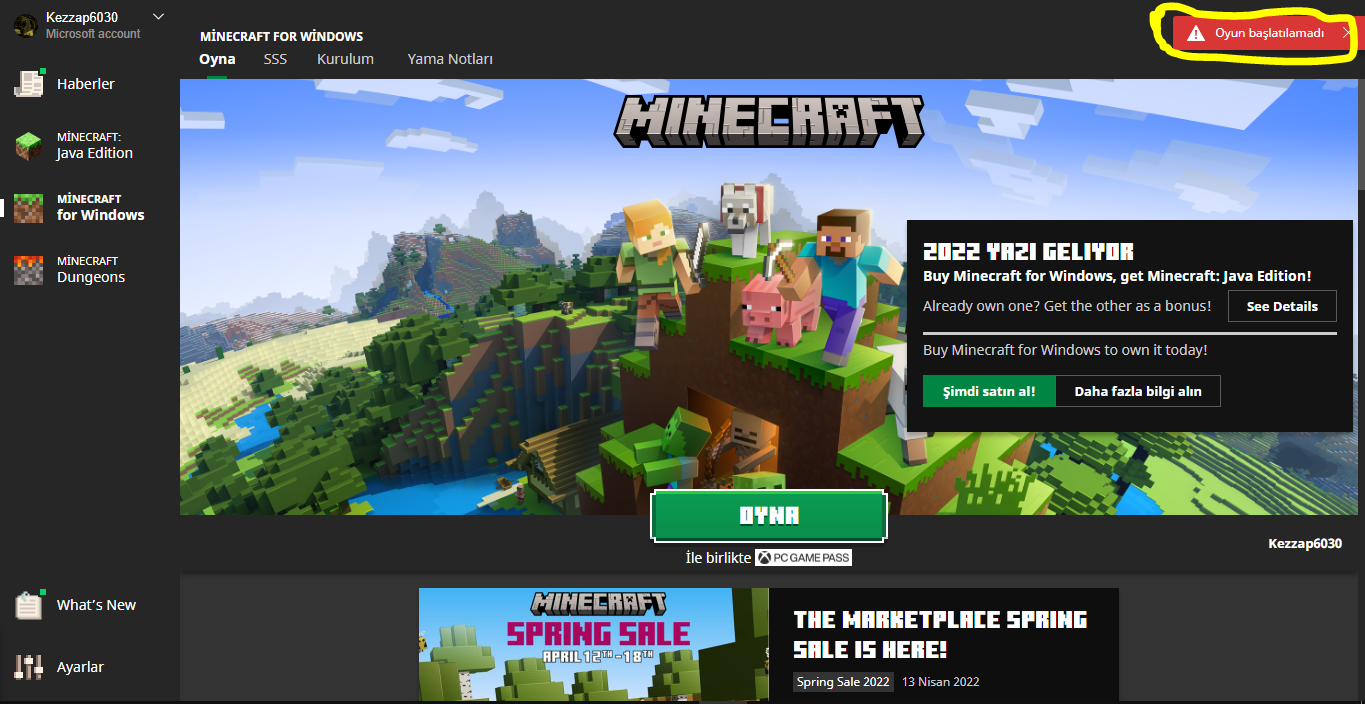
Task: Click the PC Game Pass badge
Action: pos(803,558)
